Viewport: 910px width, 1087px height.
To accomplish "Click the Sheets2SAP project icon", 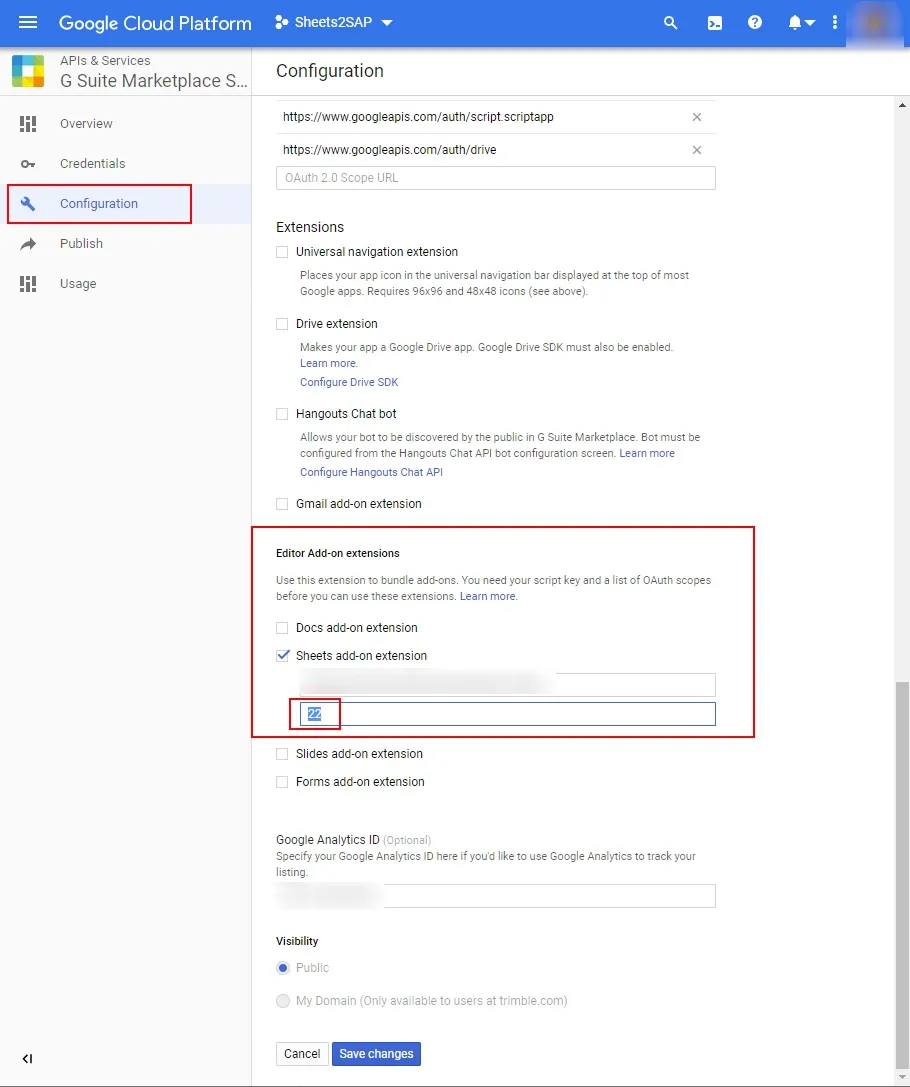I will point(281,22).
